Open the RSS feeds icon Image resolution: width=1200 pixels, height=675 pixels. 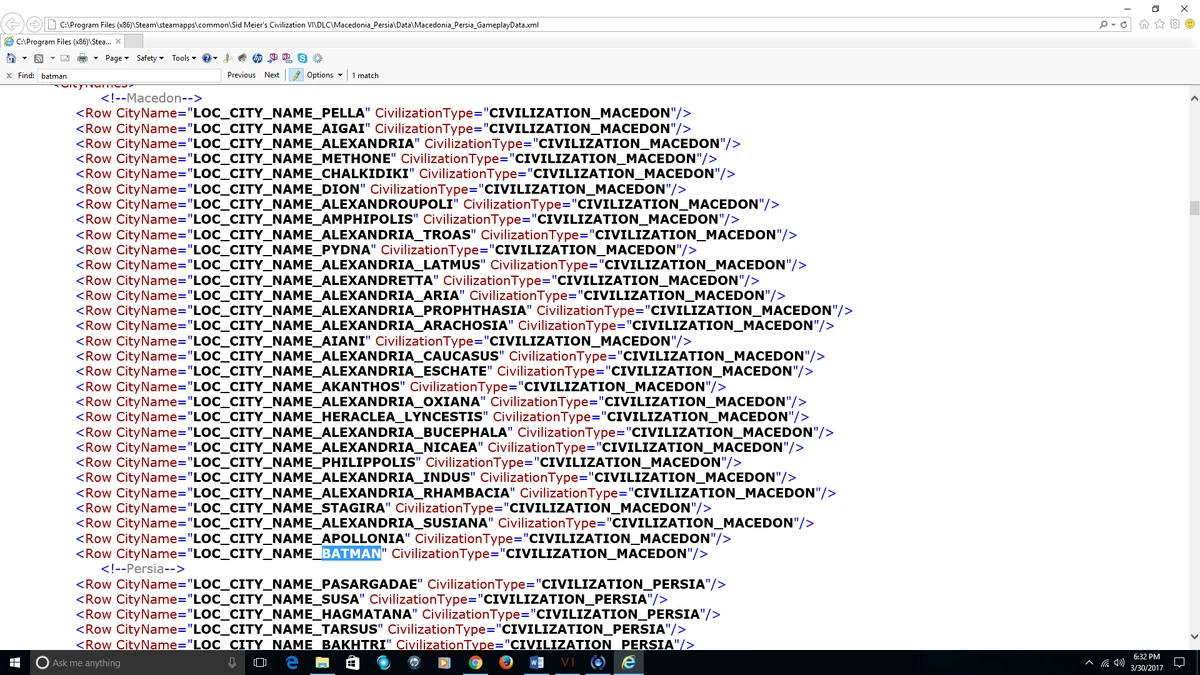click(39, 58)
